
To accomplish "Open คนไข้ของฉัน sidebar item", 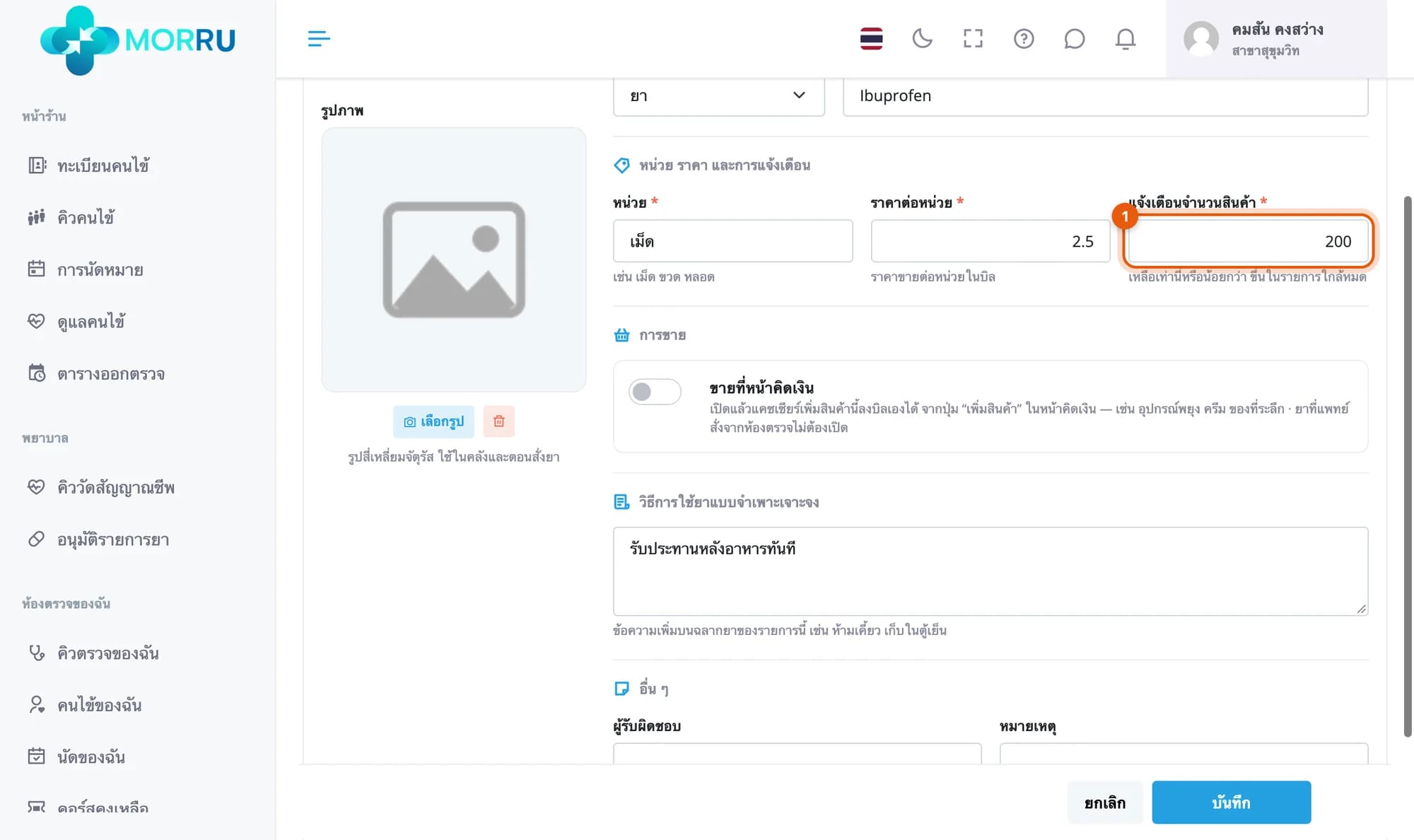I will 85,705.
